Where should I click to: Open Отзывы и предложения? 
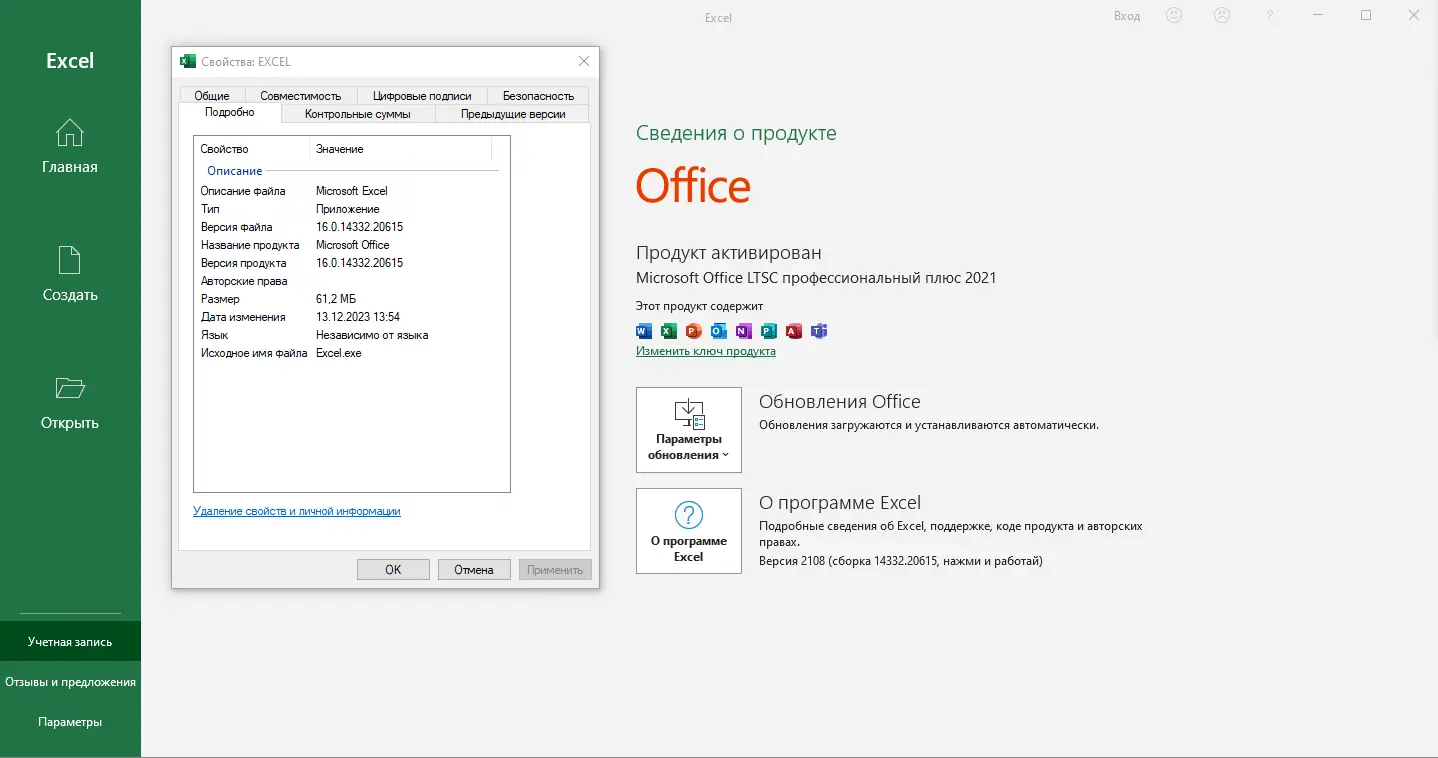coord(70,682)
